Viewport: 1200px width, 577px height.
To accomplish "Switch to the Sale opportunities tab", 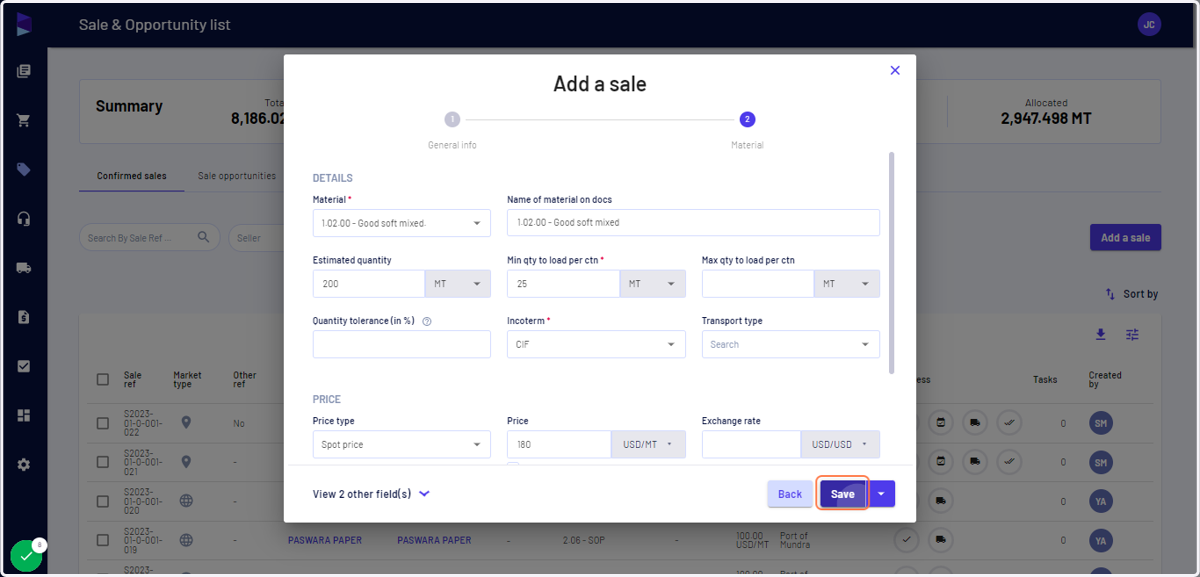I will pyautogui.click(x=237, y=176).
